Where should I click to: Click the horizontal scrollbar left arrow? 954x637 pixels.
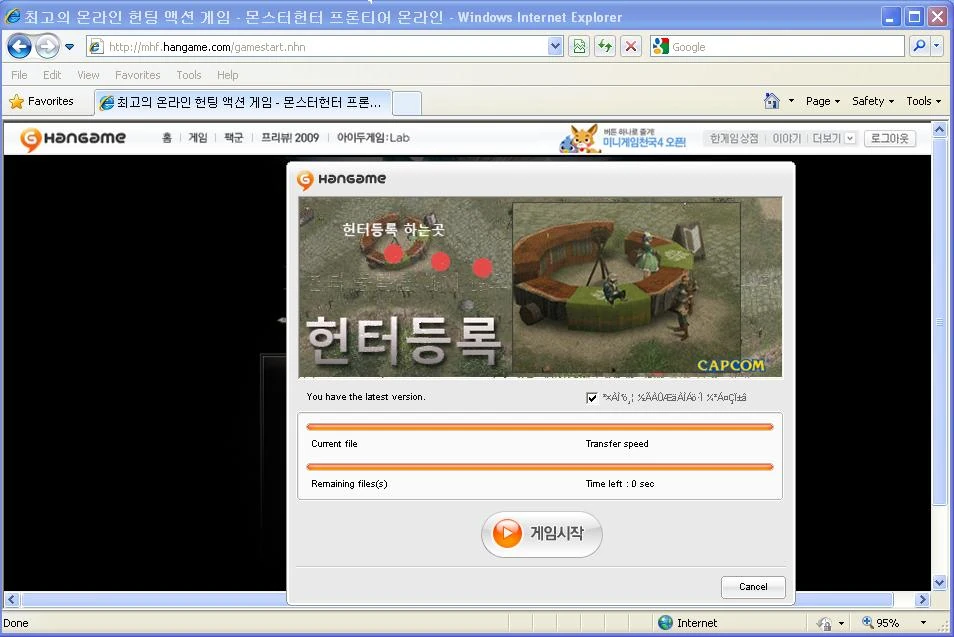[12, 599]
